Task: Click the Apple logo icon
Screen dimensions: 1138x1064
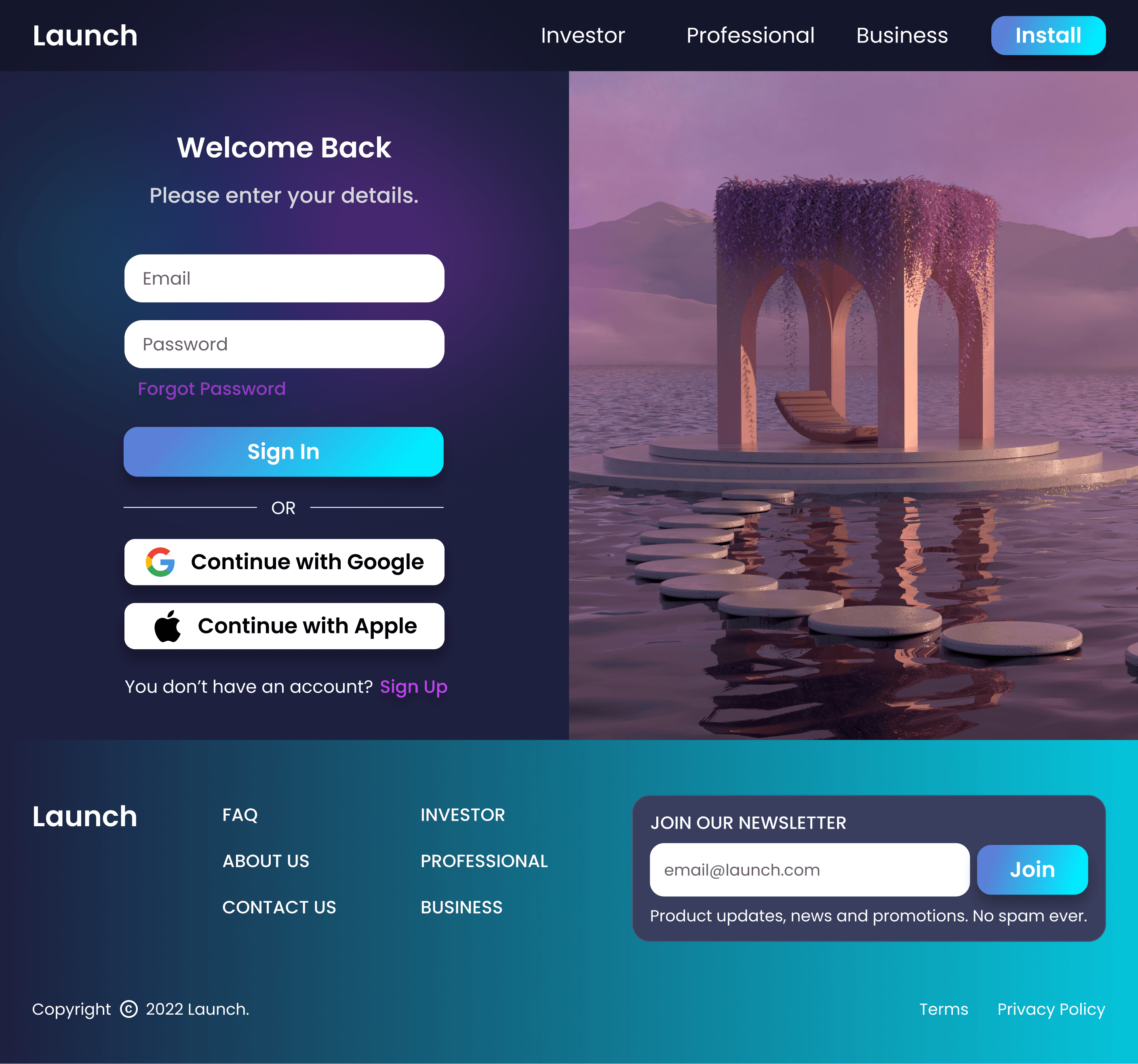Action: click(167, 626)
